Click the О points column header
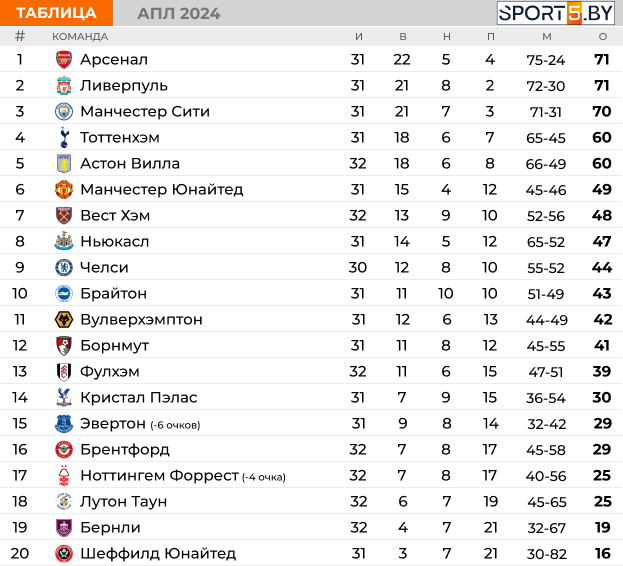Viewport: 623px width, 566px height. (x=603, y=37)
